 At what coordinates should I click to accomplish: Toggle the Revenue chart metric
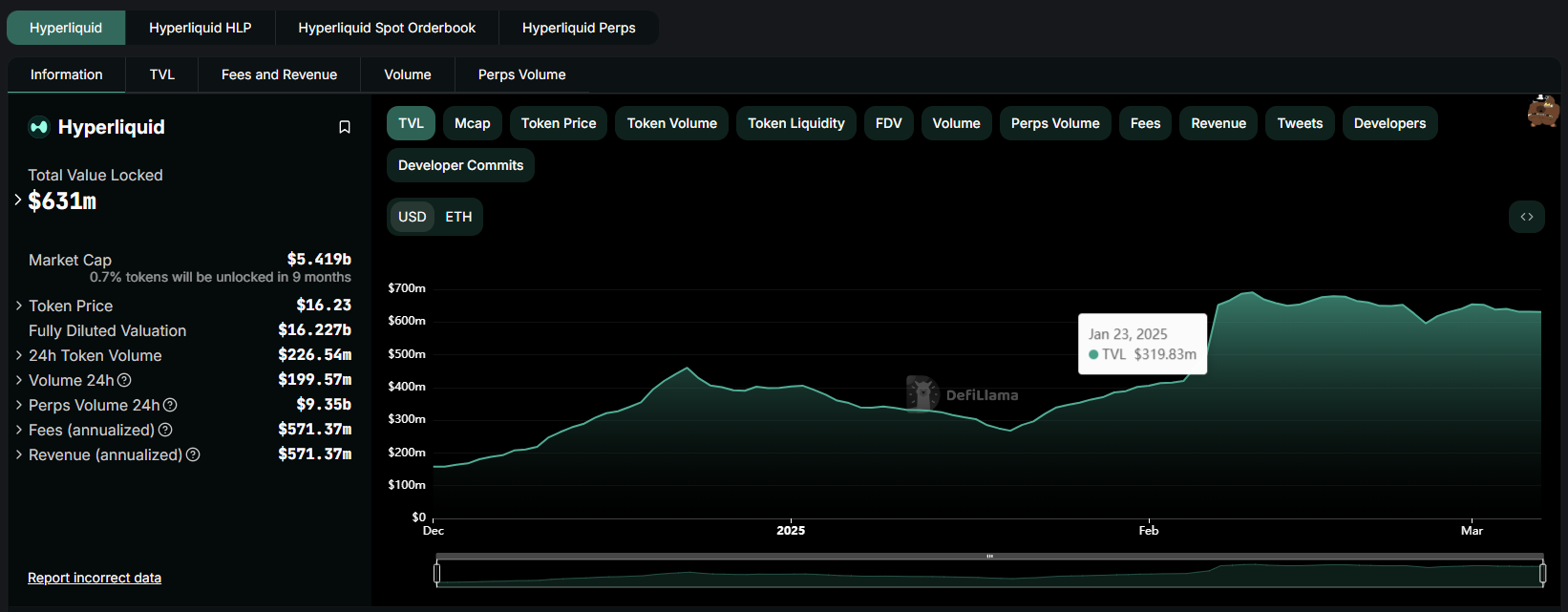click(1218, 123)
